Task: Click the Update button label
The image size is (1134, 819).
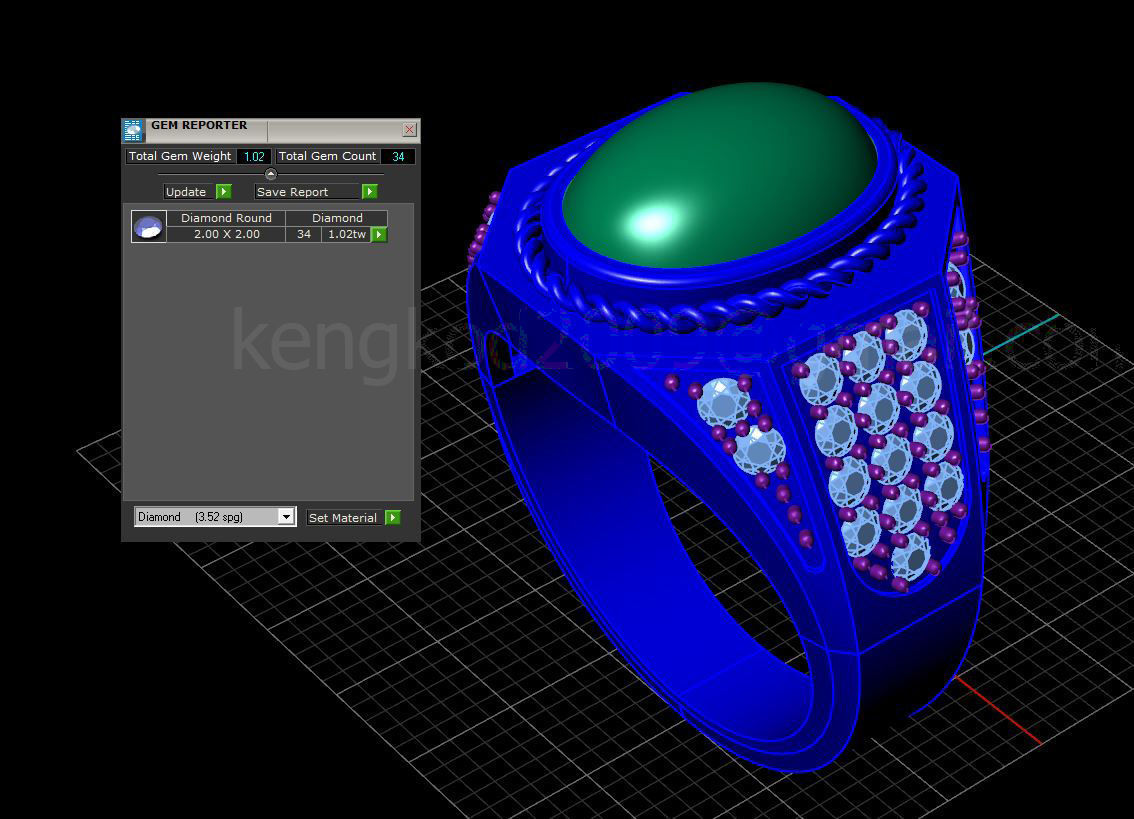Action: (186, 192)
